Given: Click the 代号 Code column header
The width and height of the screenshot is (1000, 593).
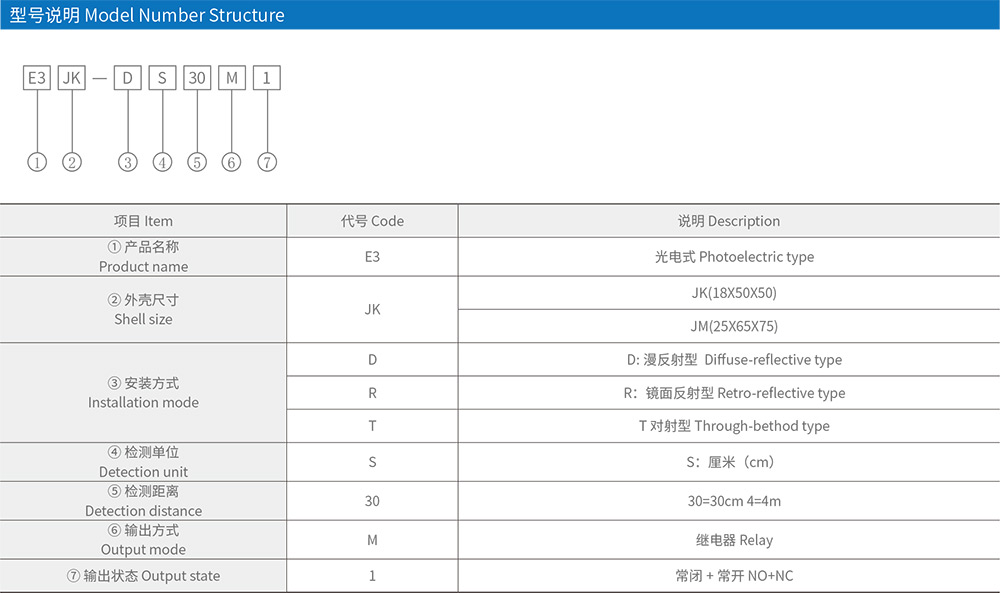Looking at the screenshot, I should [x=372, y=221].
